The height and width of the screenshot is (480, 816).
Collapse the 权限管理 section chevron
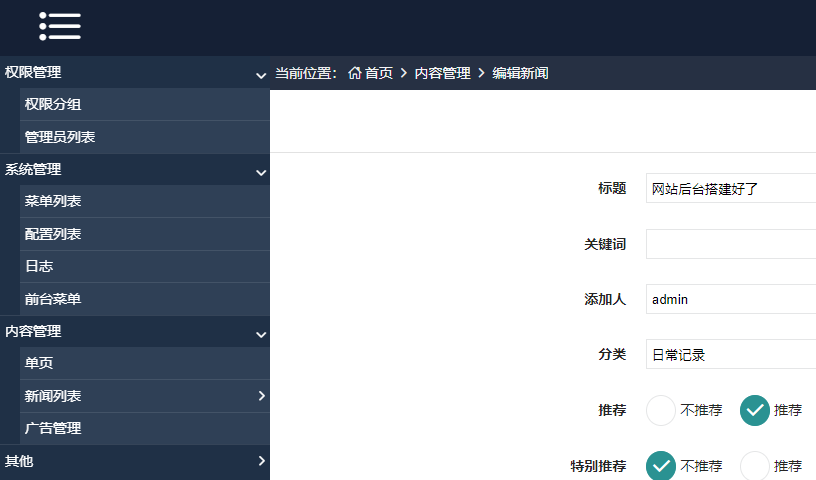260,75
